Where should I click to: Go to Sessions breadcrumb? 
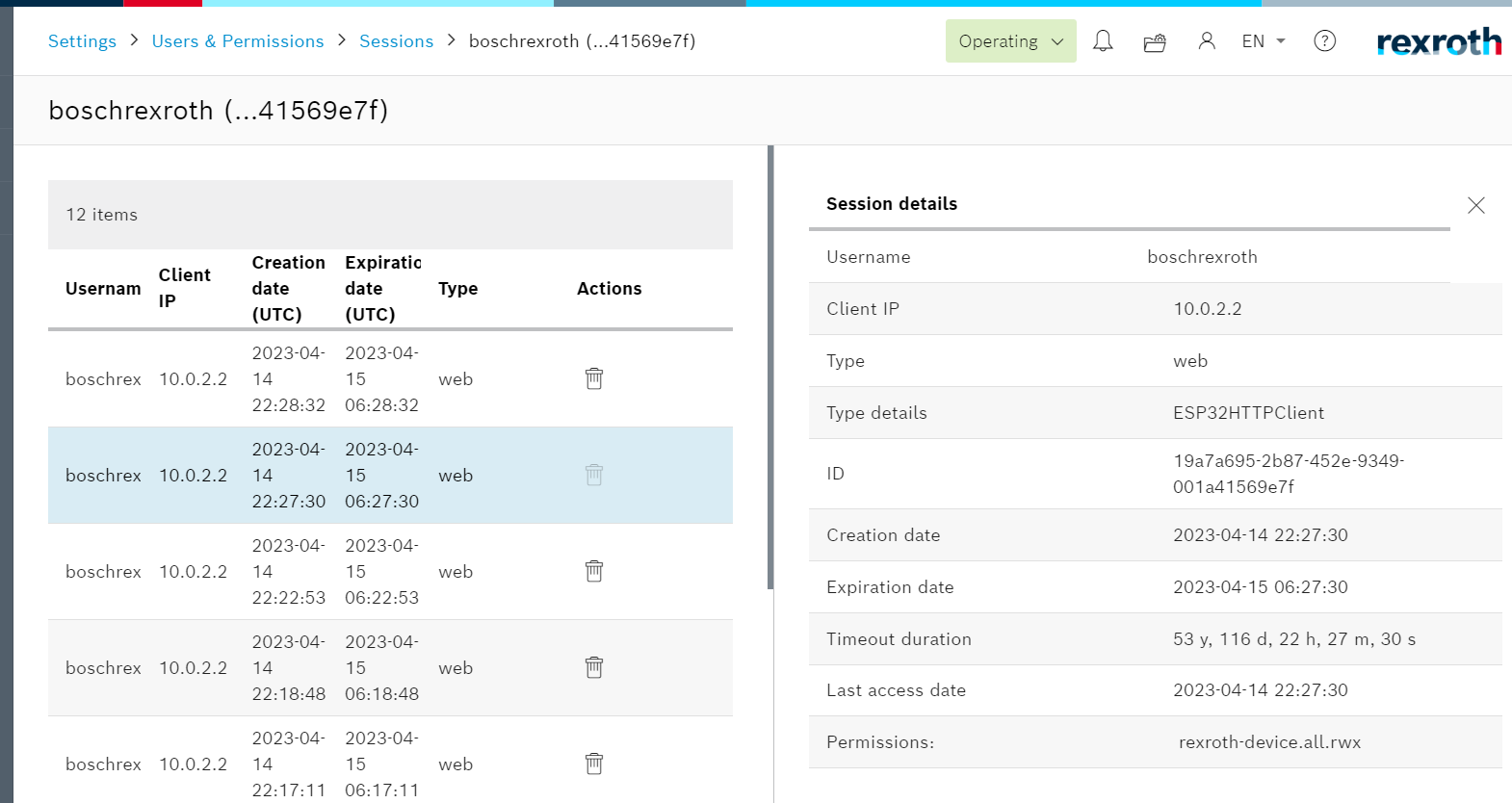[396, 41]
